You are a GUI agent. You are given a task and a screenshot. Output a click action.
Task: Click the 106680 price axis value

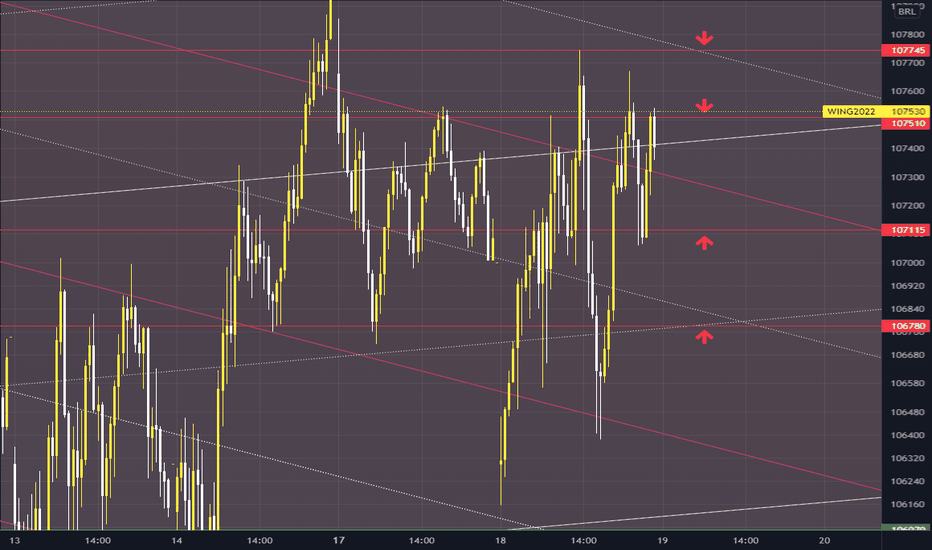pyautogui.click(x=907, y=355)
